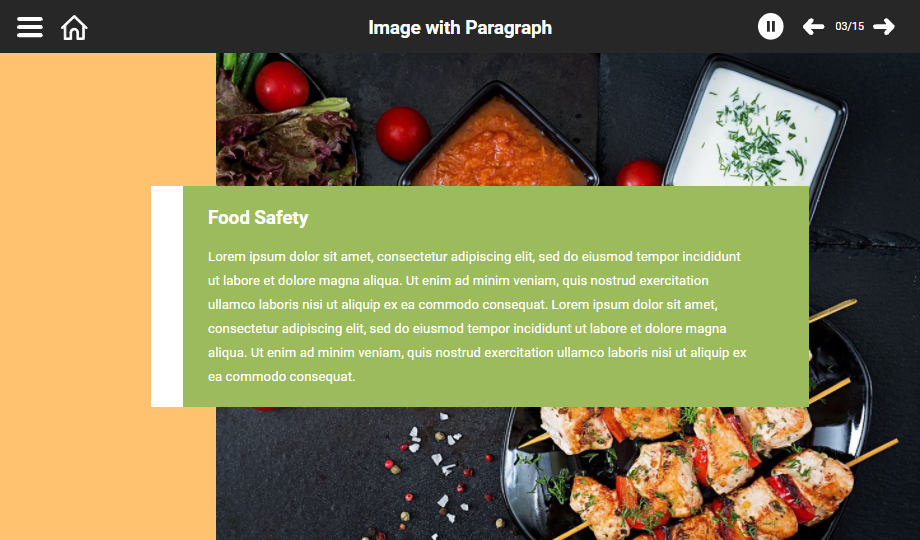Image resolution: width=920 pixels, height=540 pixels.
Task: Click the white accent bar beside the text box
Action: [167, 296]
